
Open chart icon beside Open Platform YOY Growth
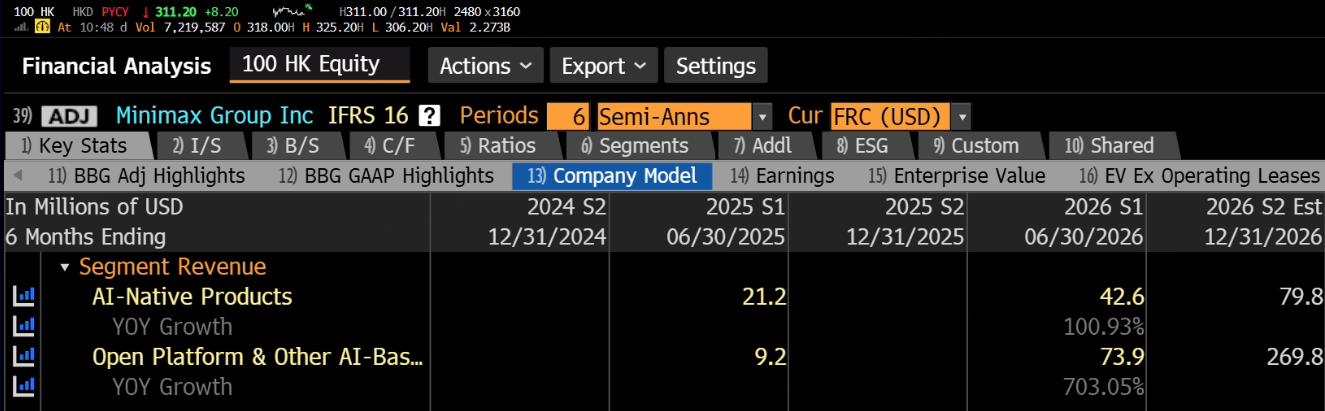(23, 387)
